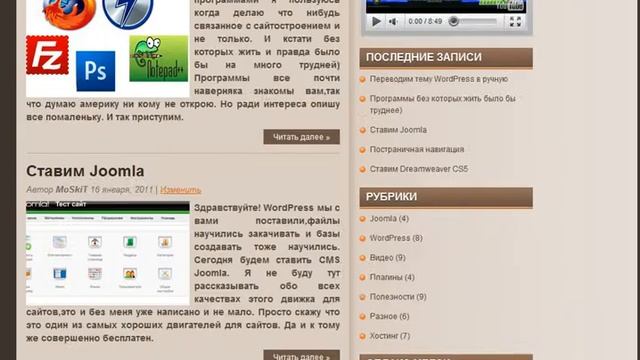
Task: Open the 'Хостинг (7)' category
Action: coord(390,336)
